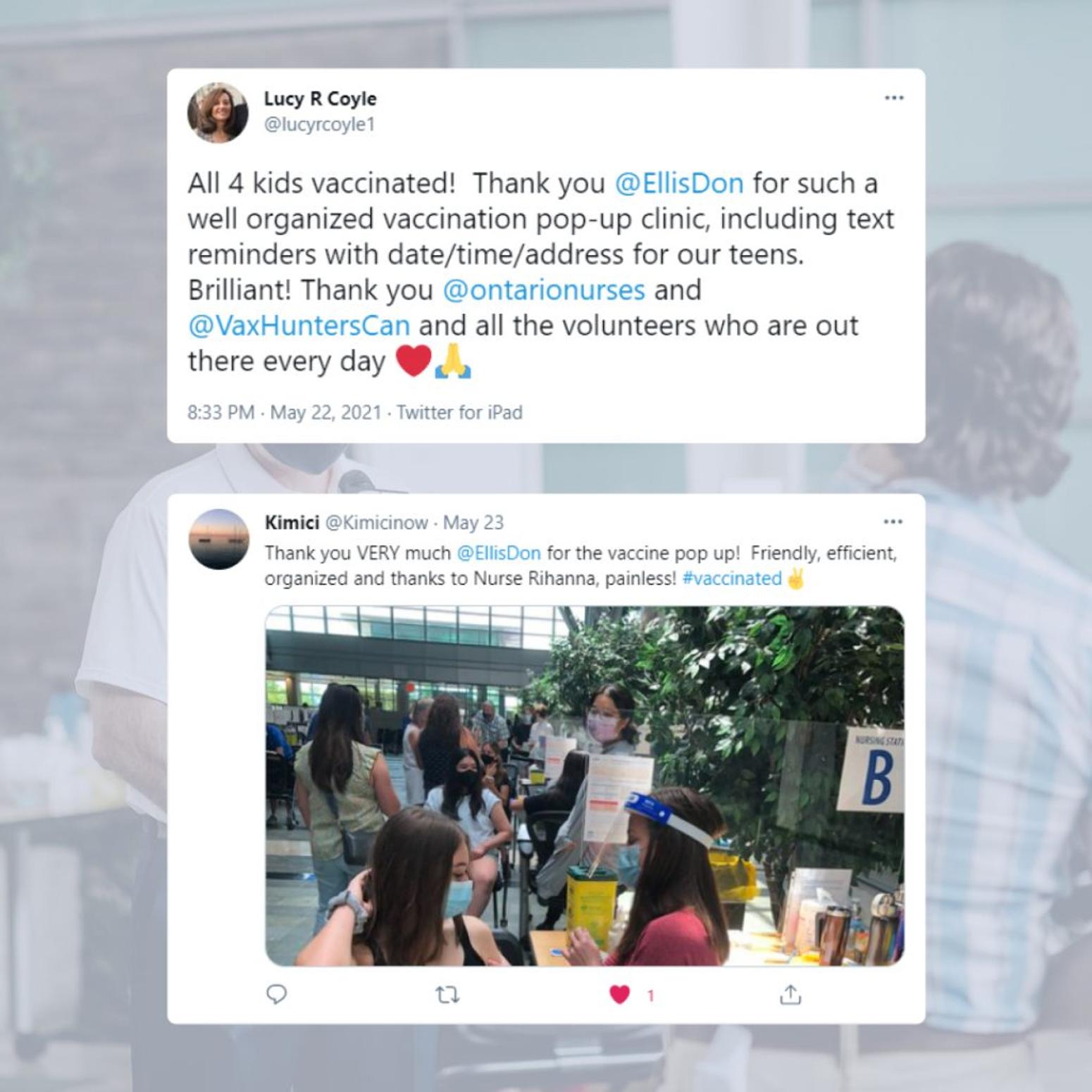Open the three-dot menu on Kimici's tweet

click(893, 522)
